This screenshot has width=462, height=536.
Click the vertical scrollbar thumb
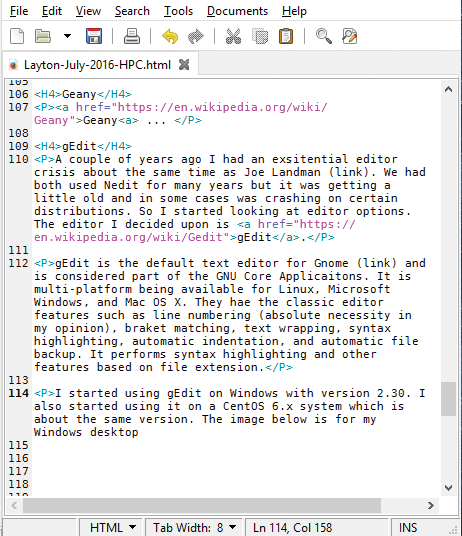pyautogui.click(x=448, y=399)
